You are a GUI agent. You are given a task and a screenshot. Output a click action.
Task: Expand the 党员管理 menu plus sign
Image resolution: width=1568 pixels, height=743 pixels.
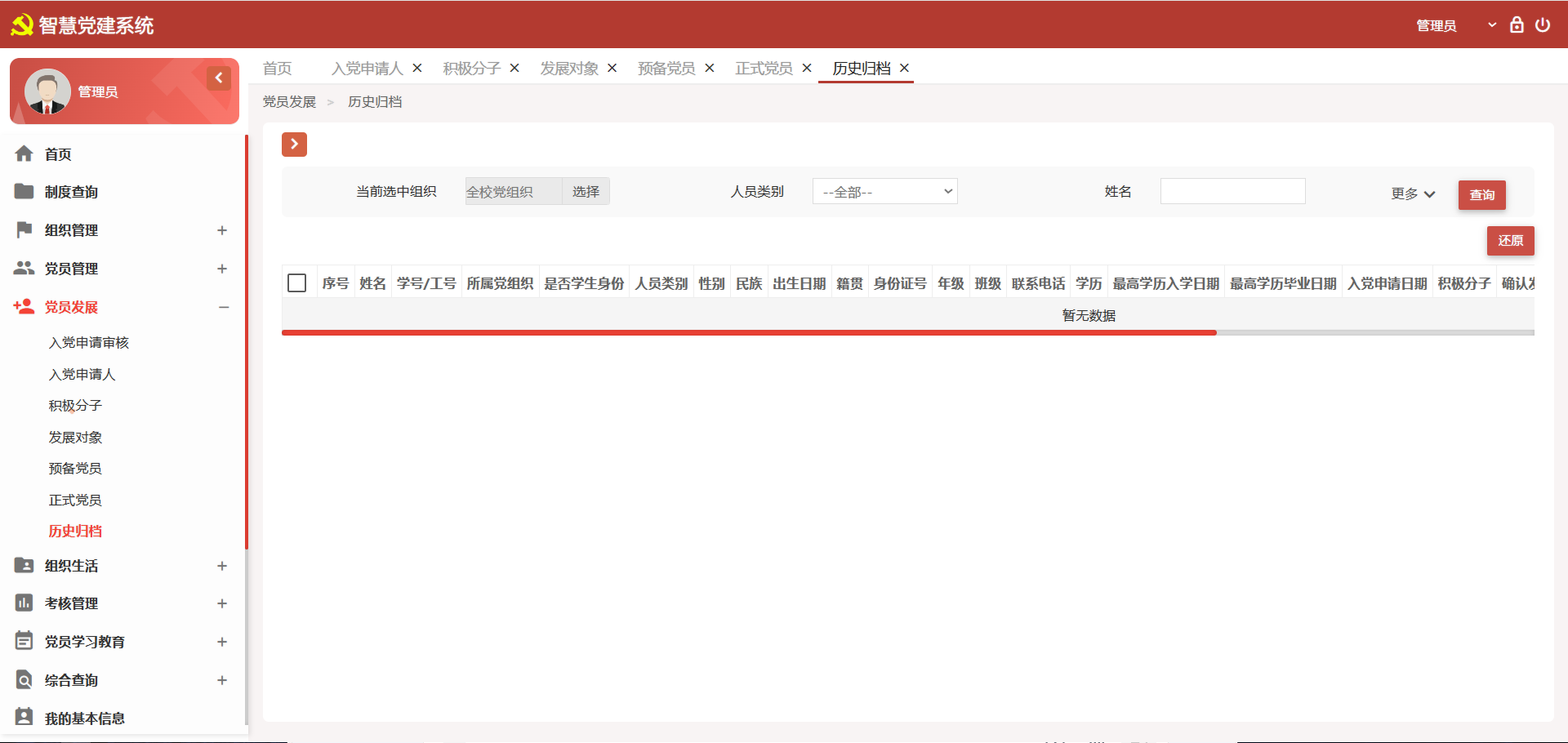click(222, 269)
